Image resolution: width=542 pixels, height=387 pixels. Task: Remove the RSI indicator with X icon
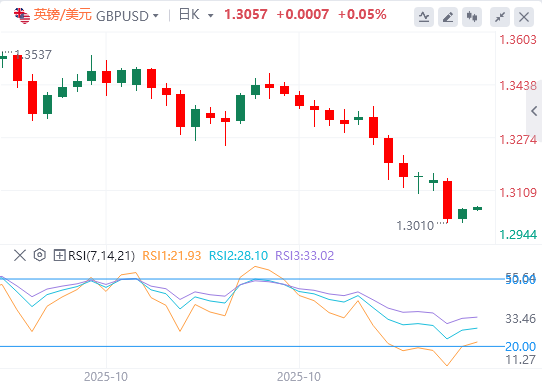(20, 256)
